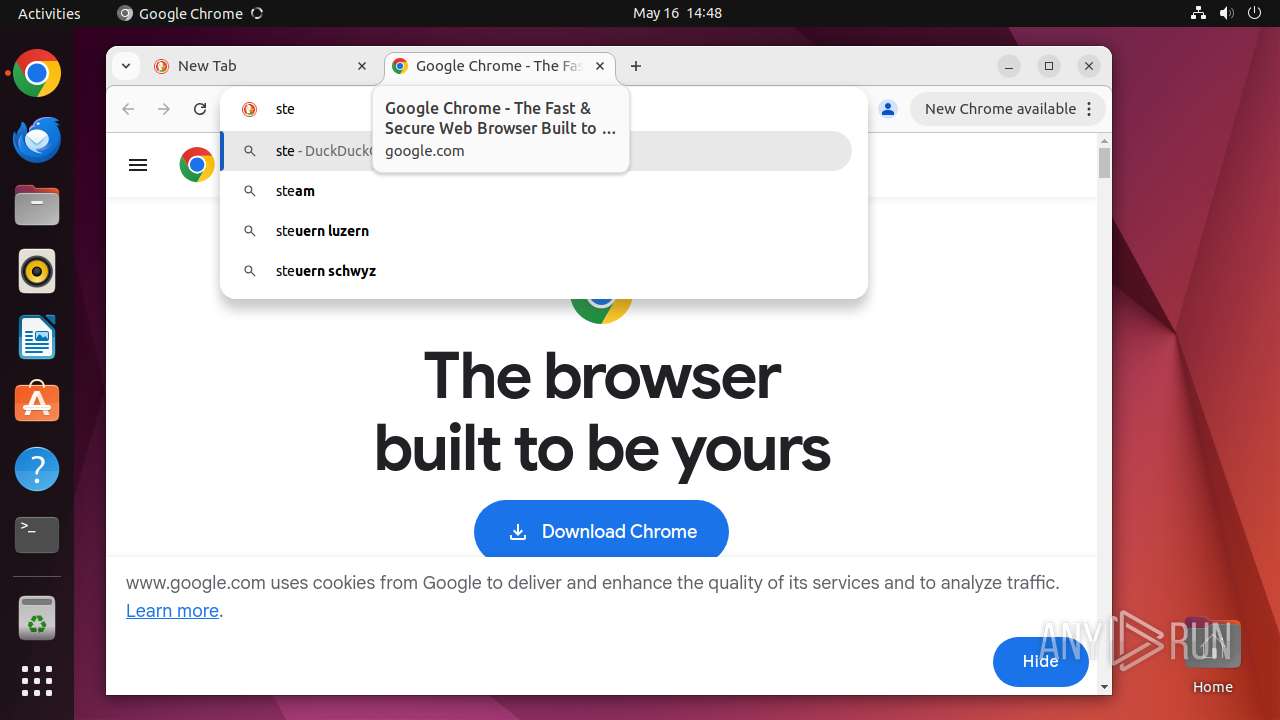The height and width of the screenshot is (720, 1280).
Task: Switch to the New Tab tab
Action: 260,66
